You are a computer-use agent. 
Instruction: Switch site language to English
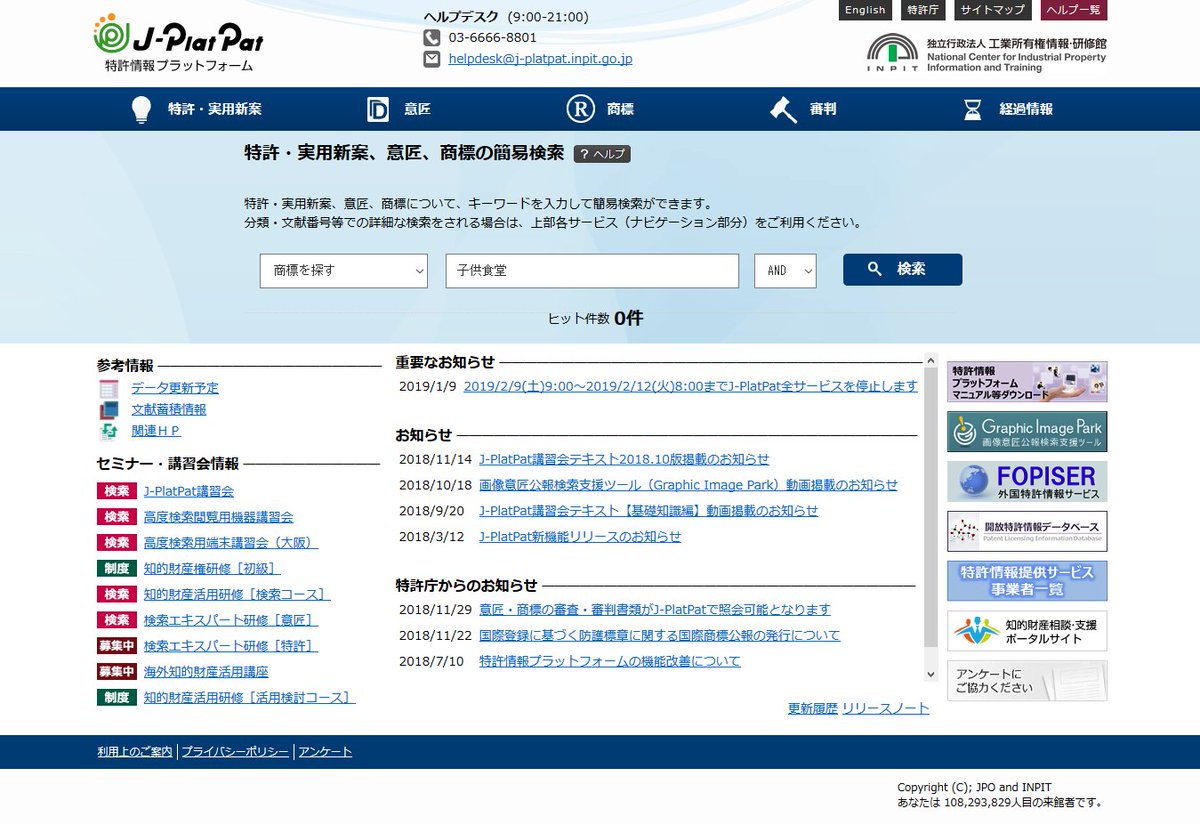pos(865,10)
